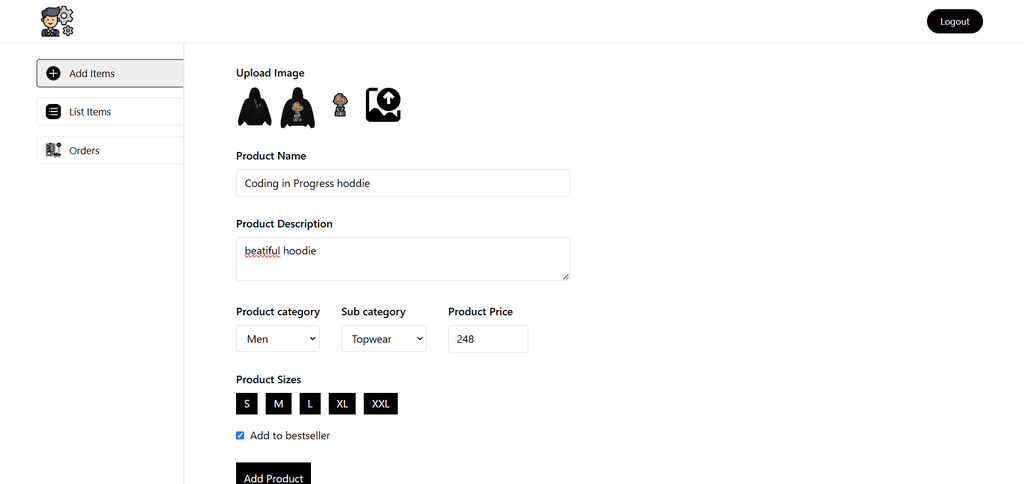Screen dimensions: 1024x484
Task: Toggle the M size option
Action: pos(278,404)
